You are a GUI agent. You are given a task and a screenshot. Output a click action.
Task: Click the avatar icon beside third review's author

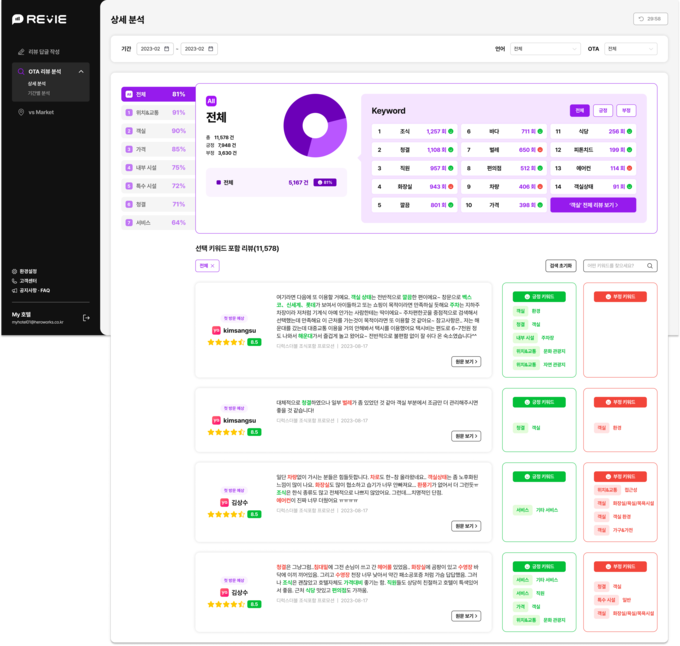(224, 502)
